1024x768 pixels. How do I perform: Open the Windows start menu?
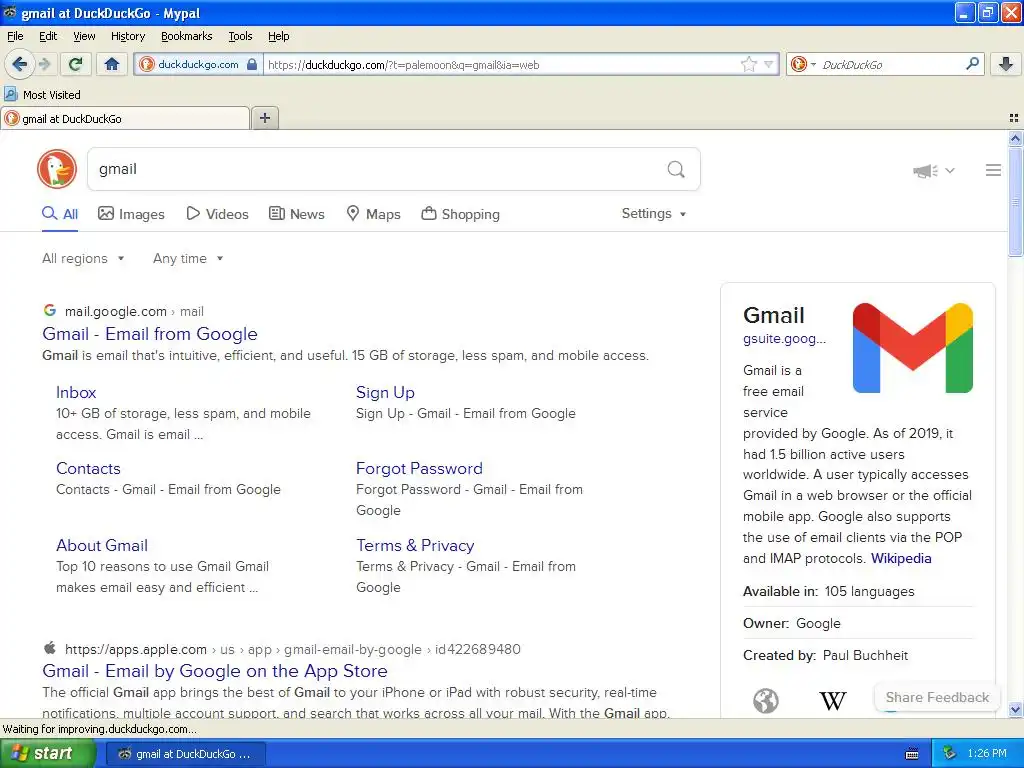click(48, 753)
